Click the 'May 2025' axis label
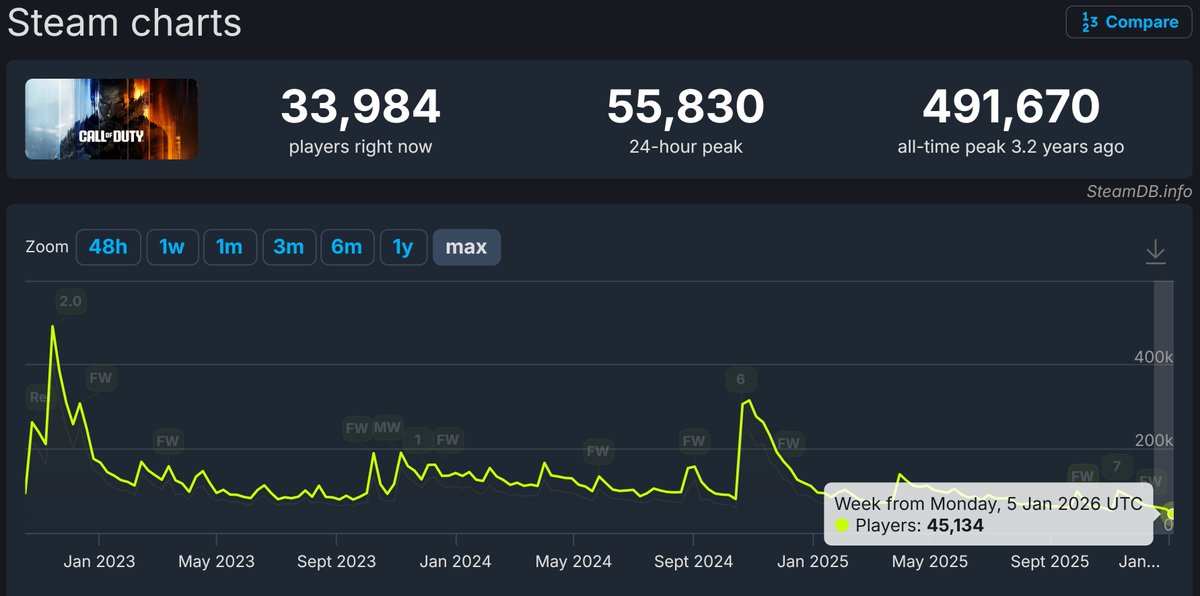 (929, 562)
